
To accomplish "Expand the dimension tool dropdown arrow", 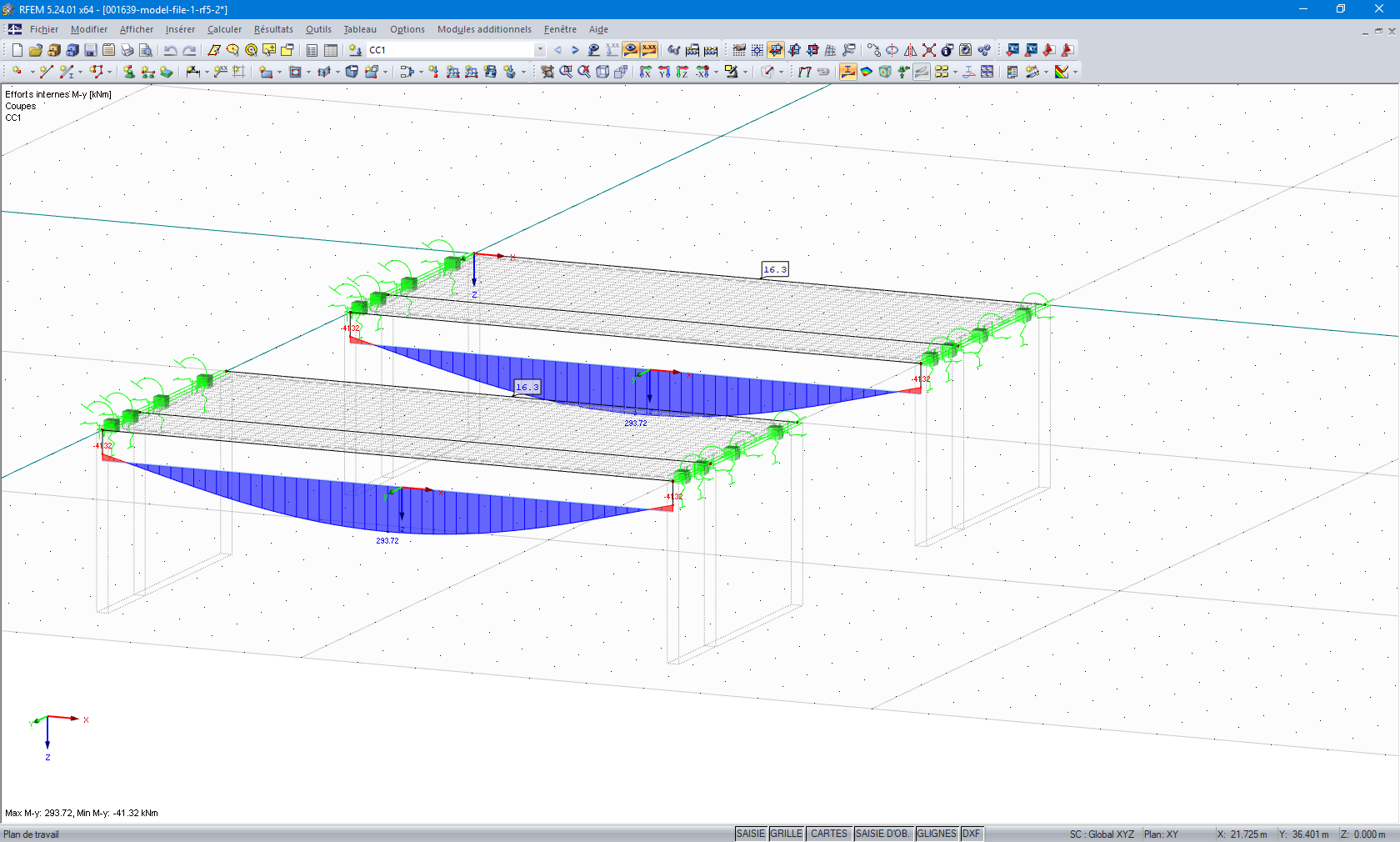I will pyautogui.click(x=207, y=72).
